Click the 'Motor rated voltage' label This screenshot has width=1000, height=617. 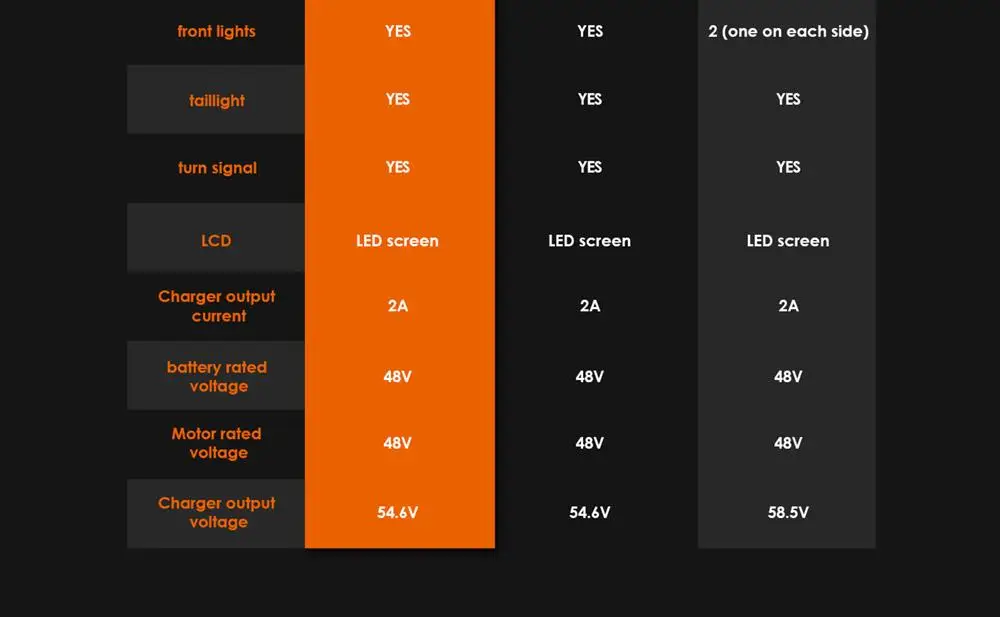[x=217, y=443]
